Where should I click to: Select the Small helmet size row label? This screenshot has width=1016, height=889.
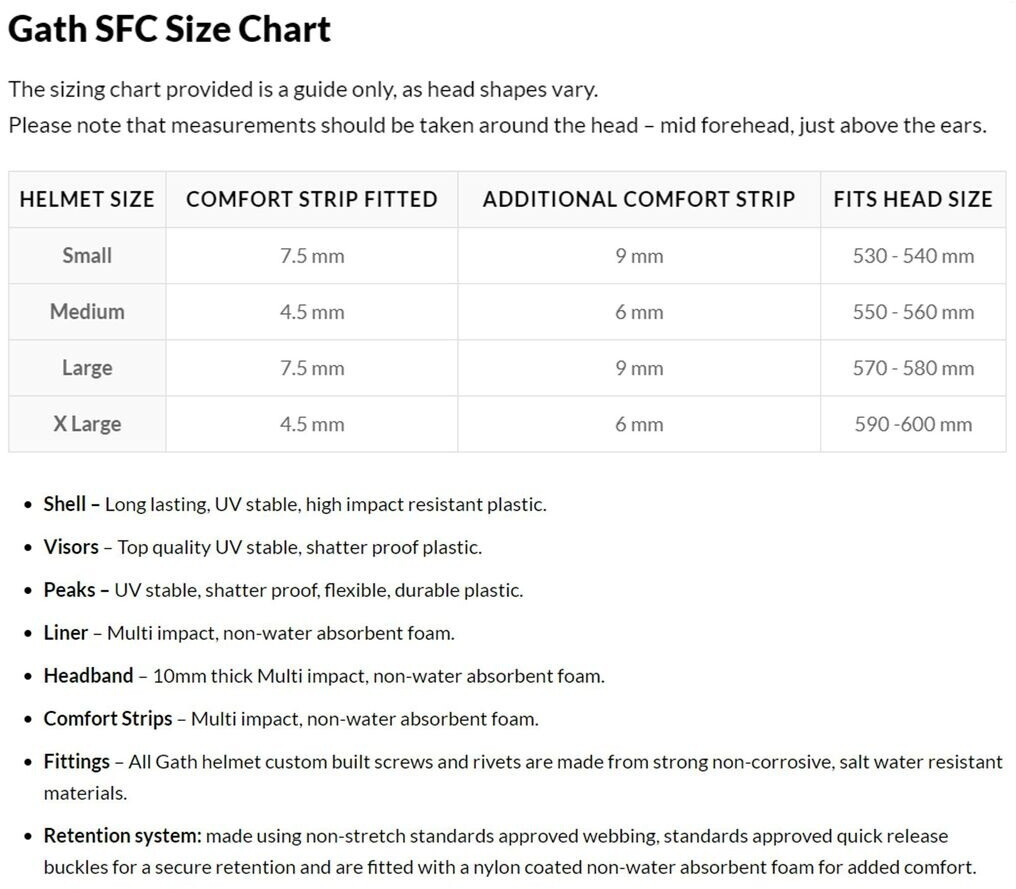(87, 255)
